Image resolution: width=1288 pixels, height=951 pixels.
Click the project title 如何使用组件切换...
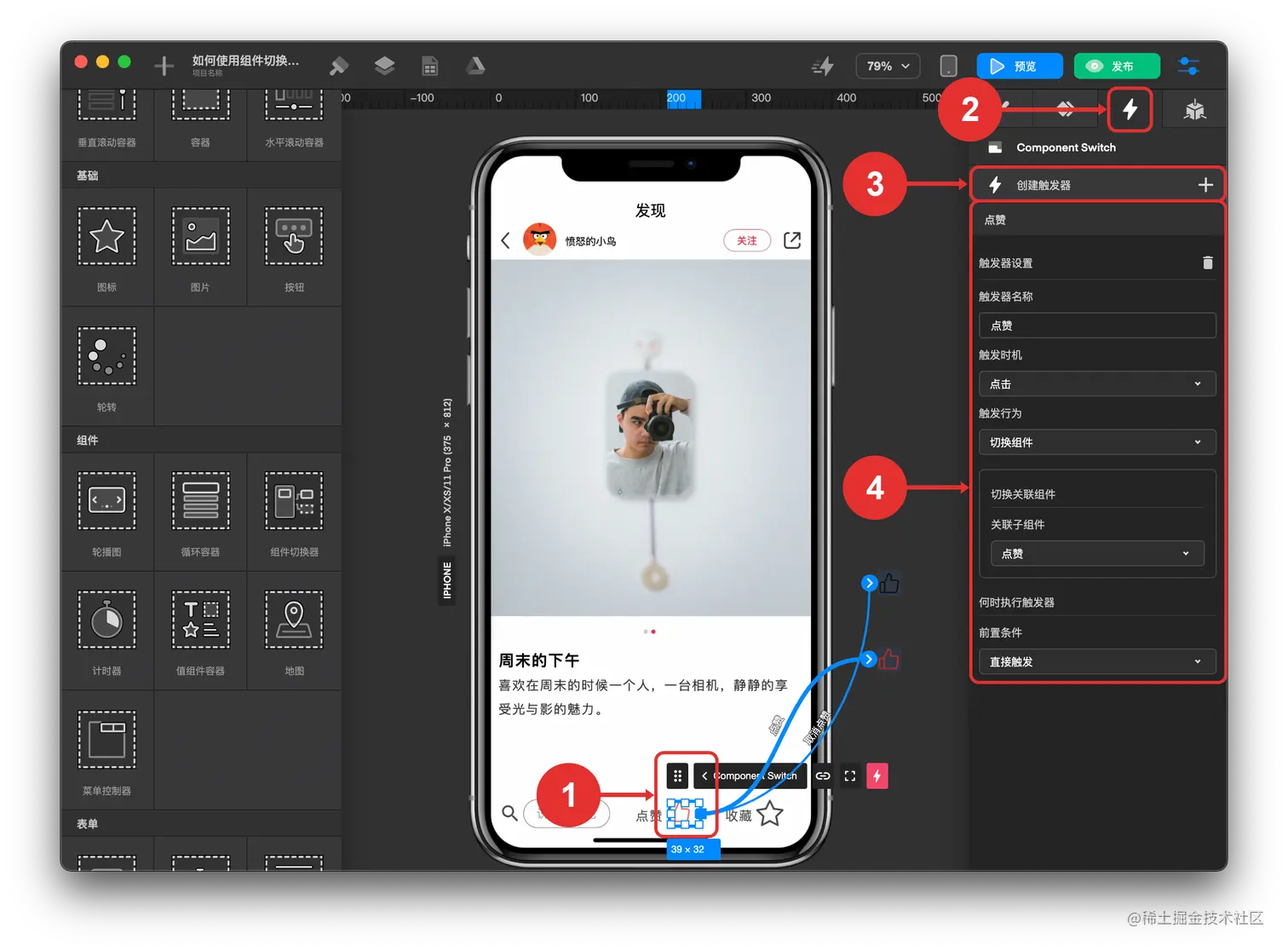click(x=245, y=61)
